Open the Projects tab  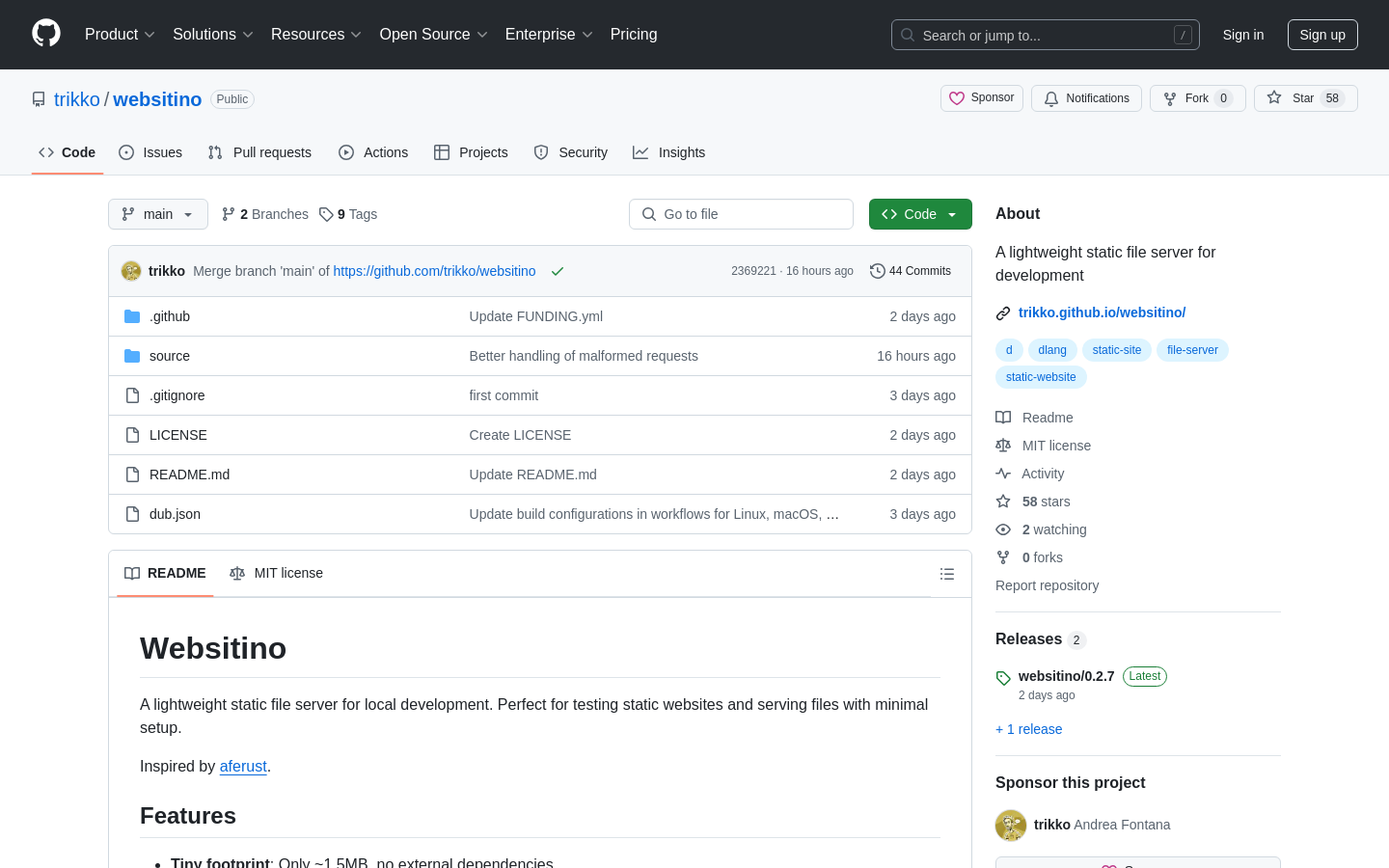point(471,152)
